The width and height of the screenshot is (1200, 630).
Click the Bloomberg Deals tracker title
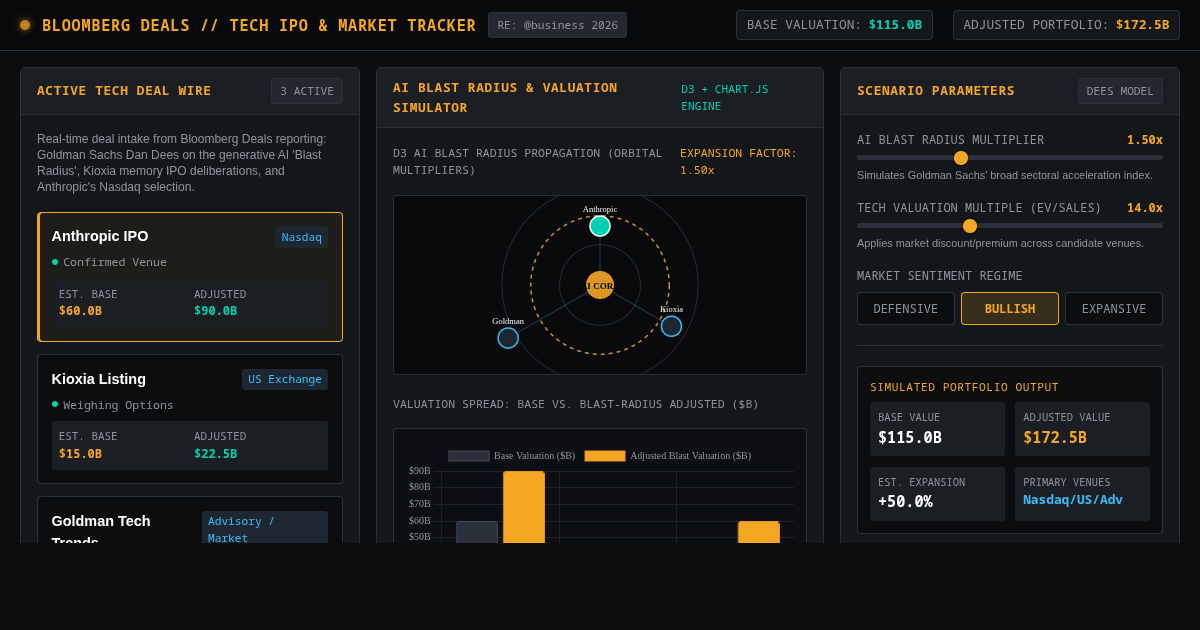(x=259, y=25)
